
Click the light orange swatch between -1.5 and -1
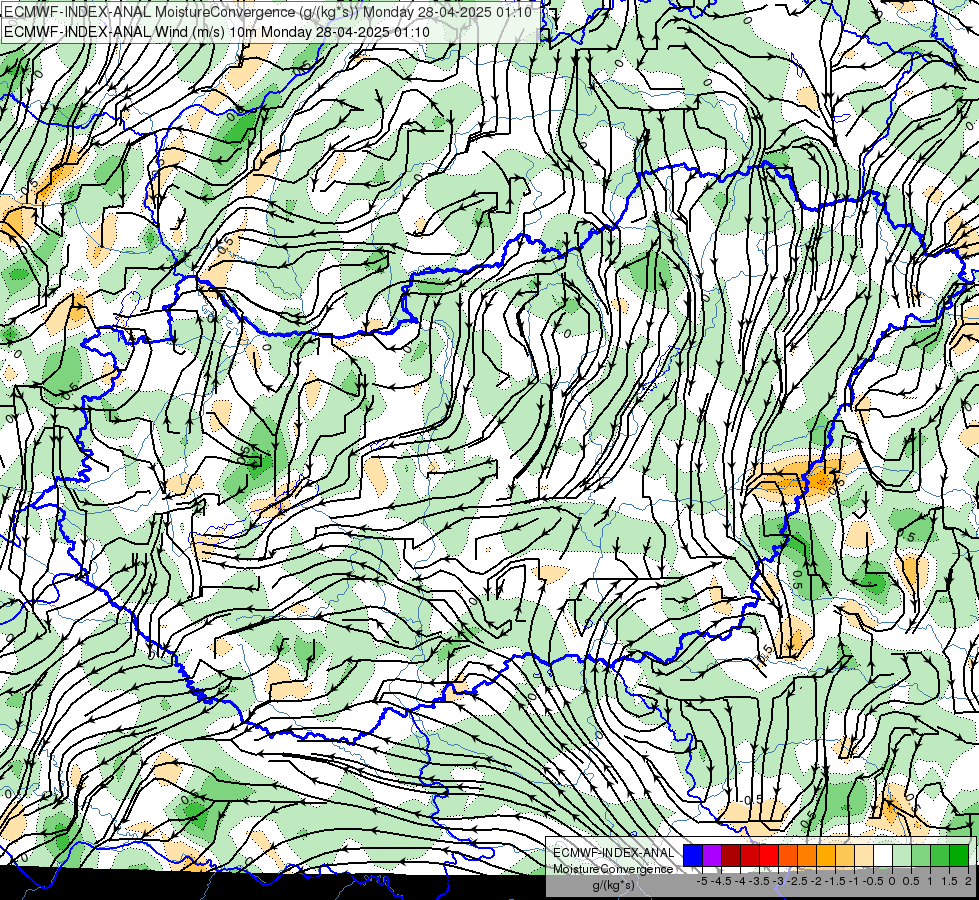pos(845,855)
